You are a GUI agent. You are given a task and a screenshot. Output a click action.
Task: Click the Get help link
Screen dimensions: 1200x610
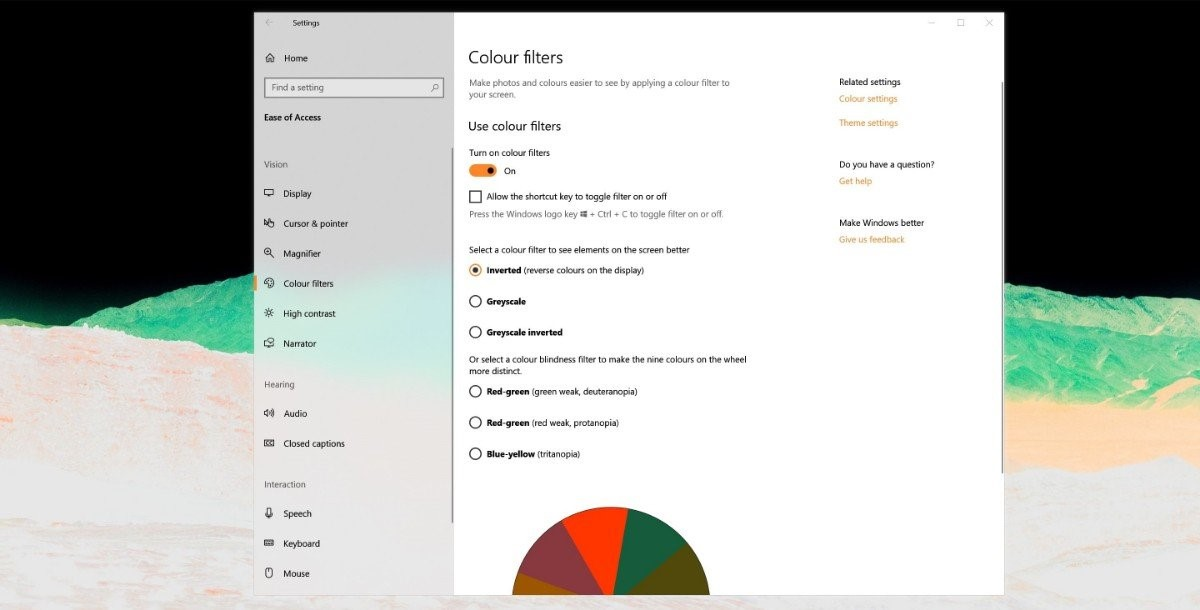coord(855,181)
